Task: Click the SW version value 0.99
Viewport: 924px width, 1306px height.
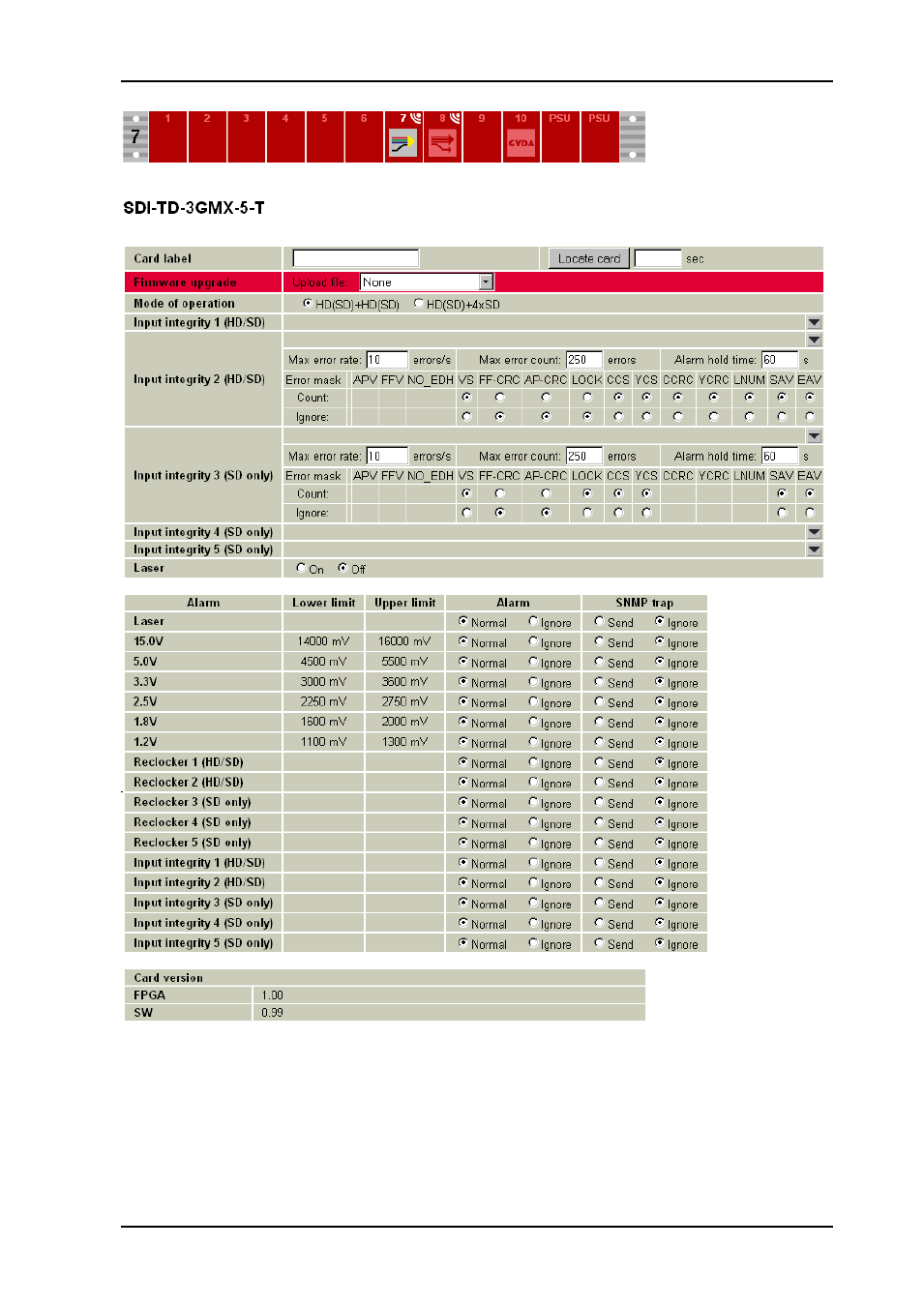Action: tap(273, 1013)
